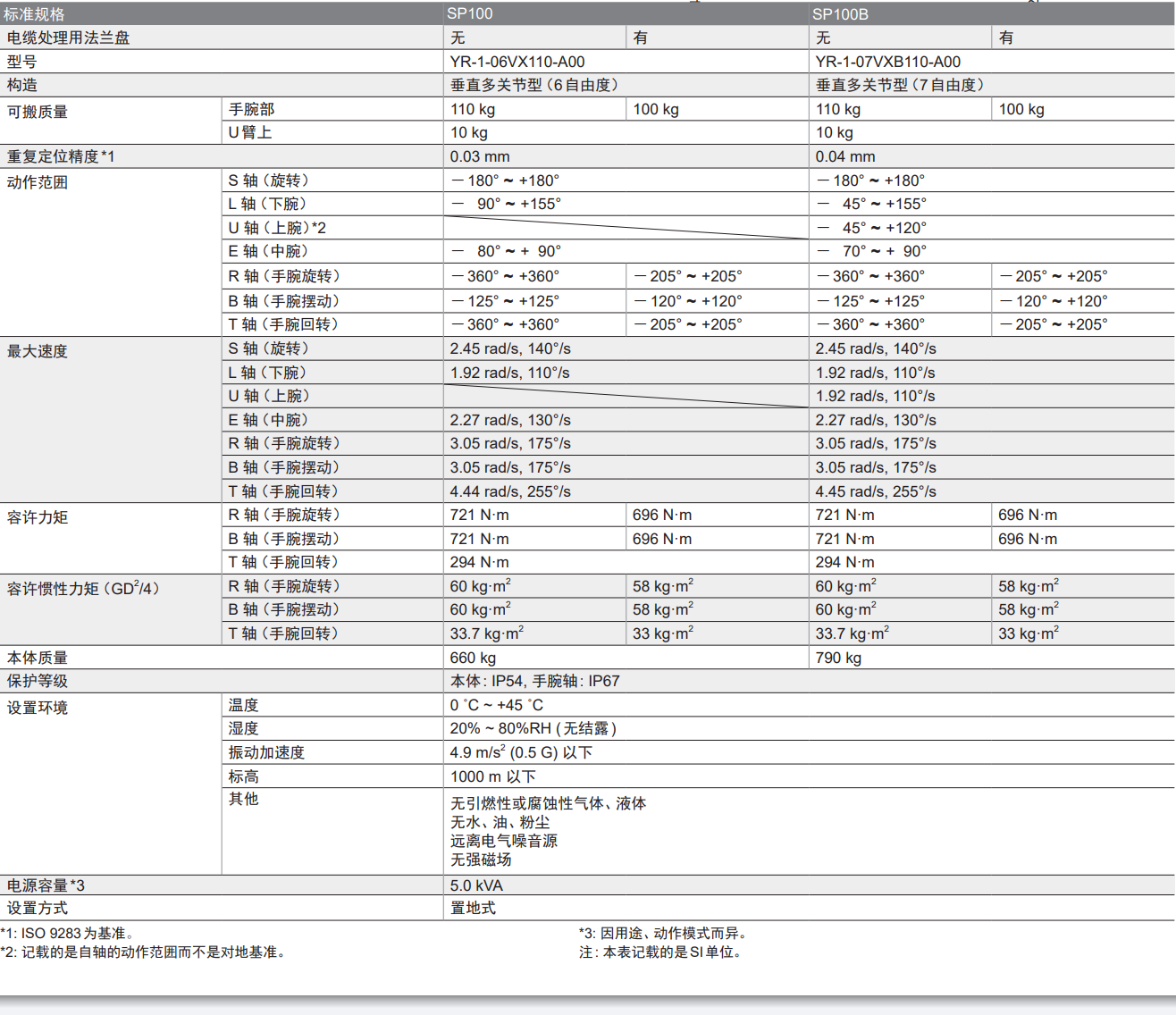Click the 6自由度 structure cell
1176x1015 pixels.
pyautogui.click(x=534, y=85)
